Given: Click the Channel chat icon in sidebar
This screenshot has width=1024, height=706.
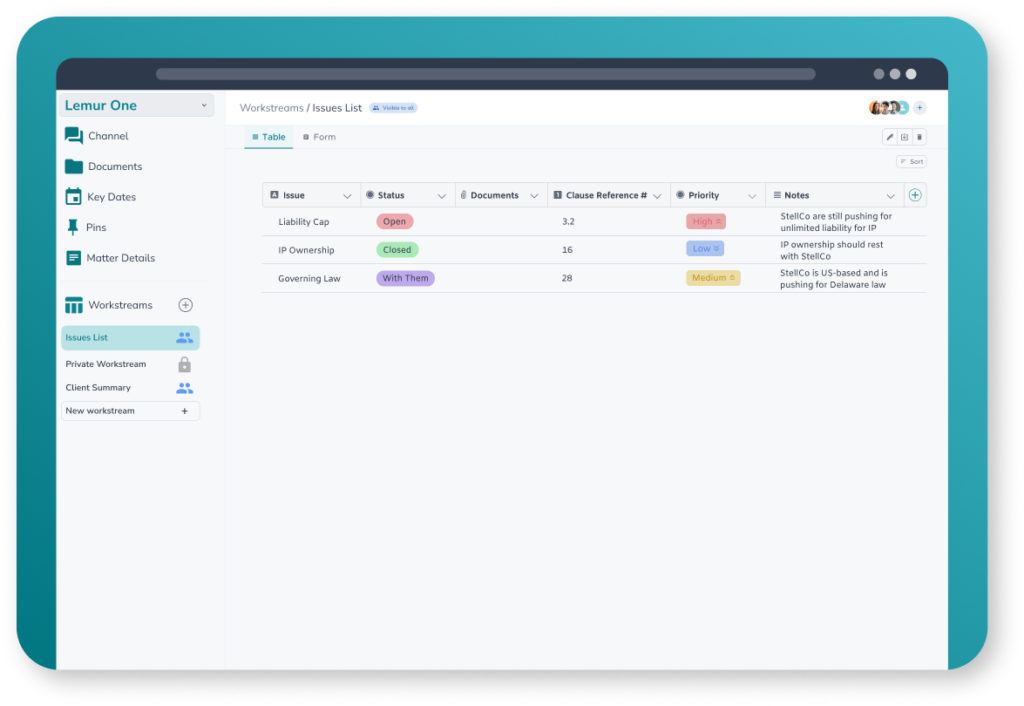Looking at the screenshot, I should click(74, 136).
